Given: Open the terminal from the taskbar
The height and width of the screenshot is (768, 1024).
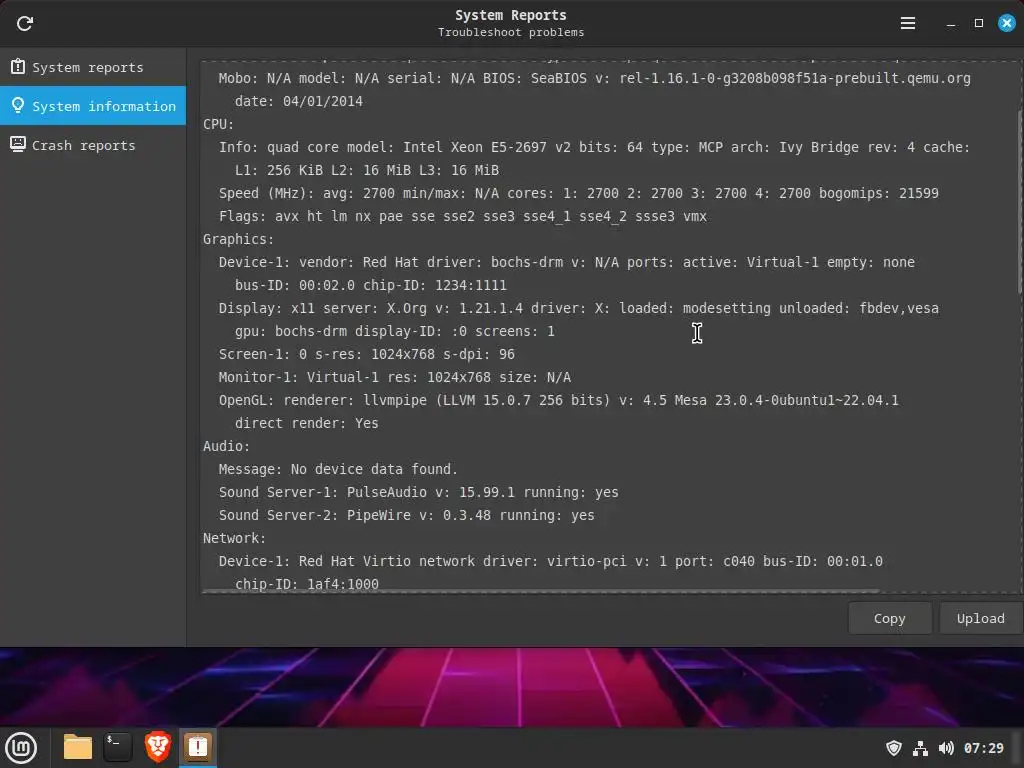Looking at the screenshot, I should 118,747.
